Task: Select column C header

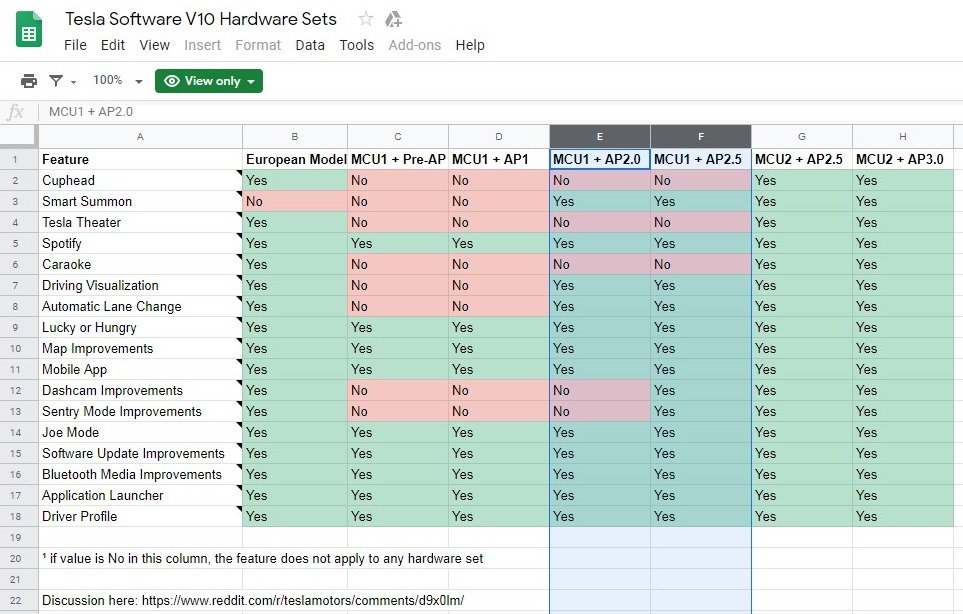Action: coord(398,136)
